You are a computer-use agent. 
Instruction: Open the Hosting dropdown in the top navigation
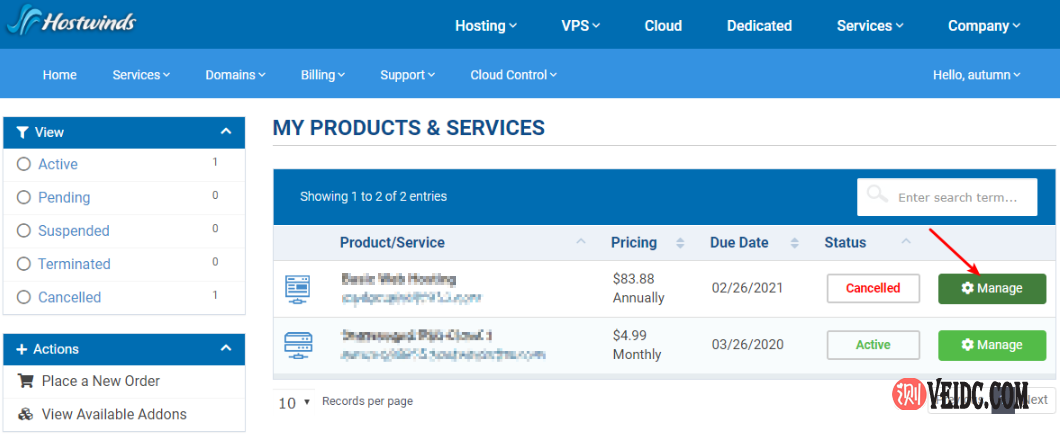486,26
